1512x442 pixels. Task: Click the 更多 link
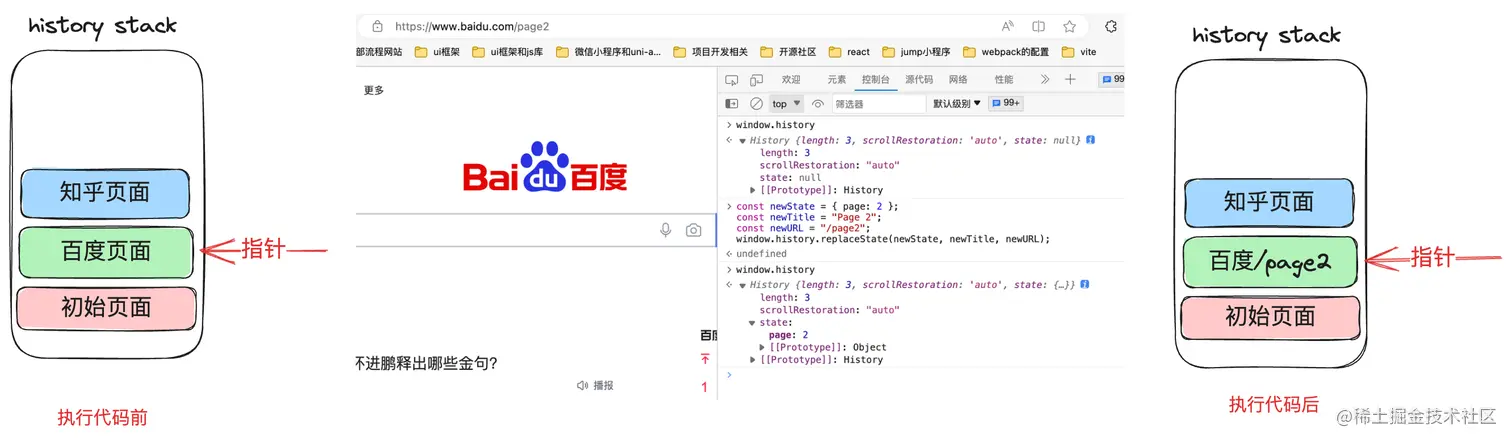pos(374,91)
